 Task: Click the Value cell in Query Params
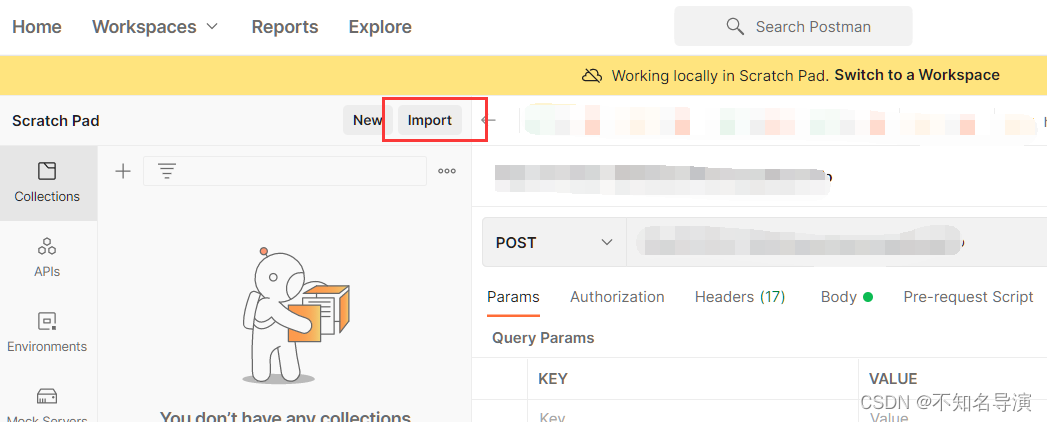tap(952, 413)
